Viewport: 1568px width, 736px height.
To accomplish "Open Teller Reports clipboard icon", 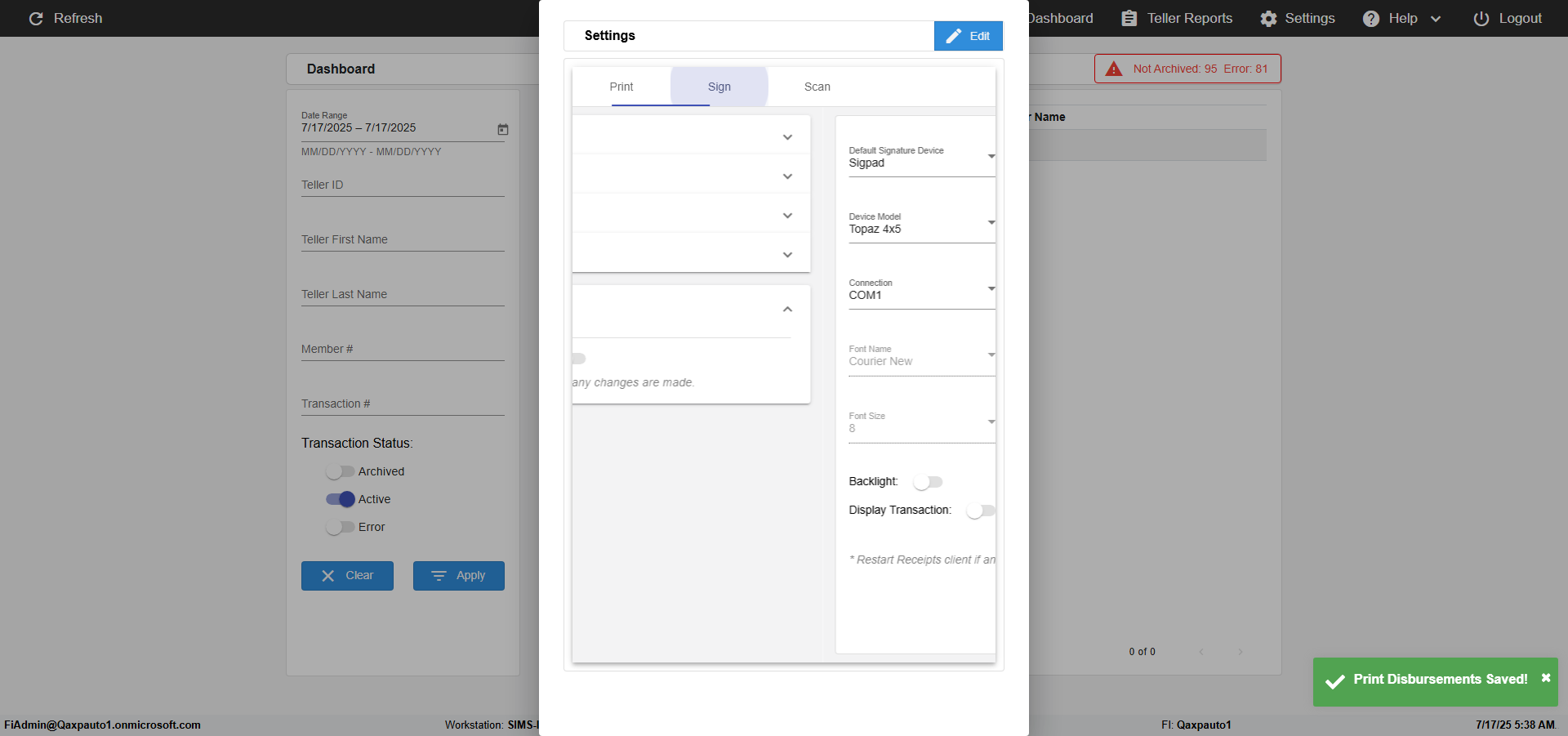I will [x=1129, y=18].
